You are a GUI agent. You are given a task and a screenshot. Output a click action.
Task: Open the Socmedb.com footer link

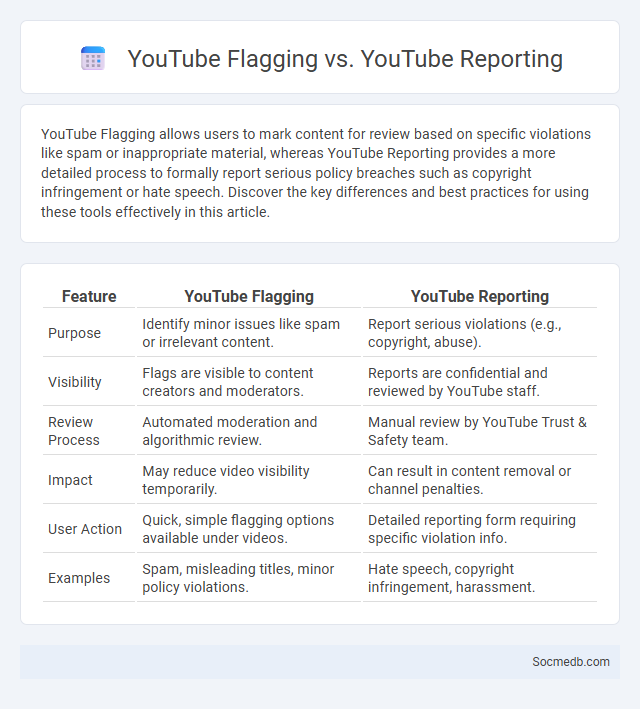[570, 662]
